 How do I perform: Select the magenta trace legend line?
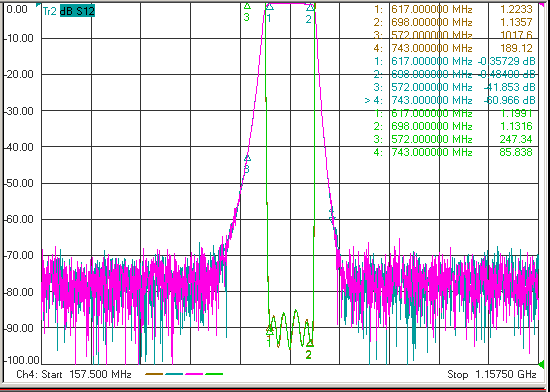pyautogui.click(x=194, y=374)
